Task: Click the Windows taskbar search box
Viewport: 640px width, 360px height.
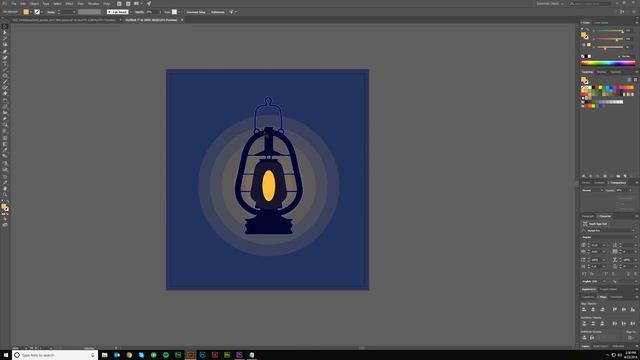Action: [55, 355]
